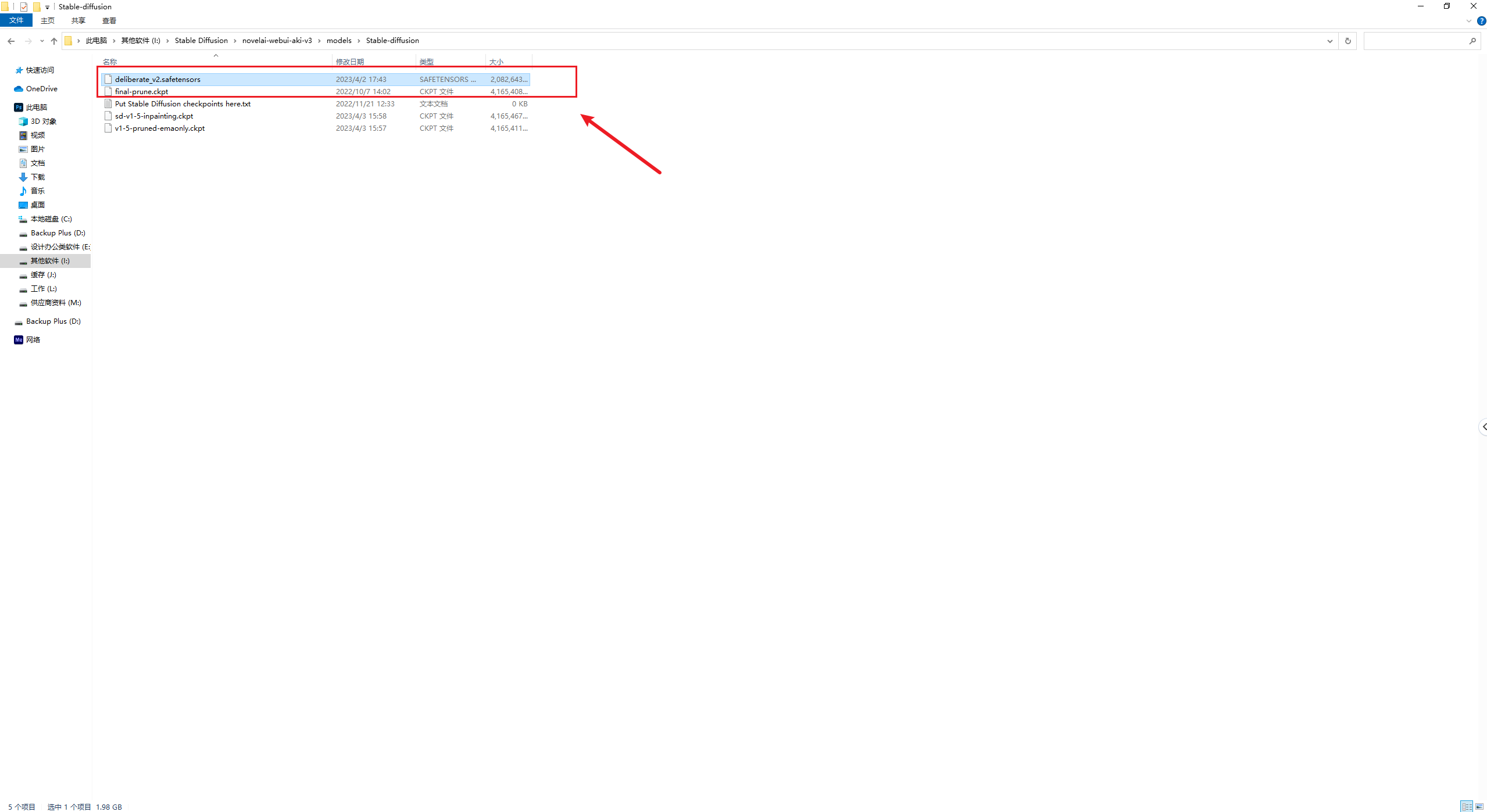Open the Quick Access Toolbar customize dropdown
Image resolution: width=1487 pixels, height=812 pixels.
47,7
